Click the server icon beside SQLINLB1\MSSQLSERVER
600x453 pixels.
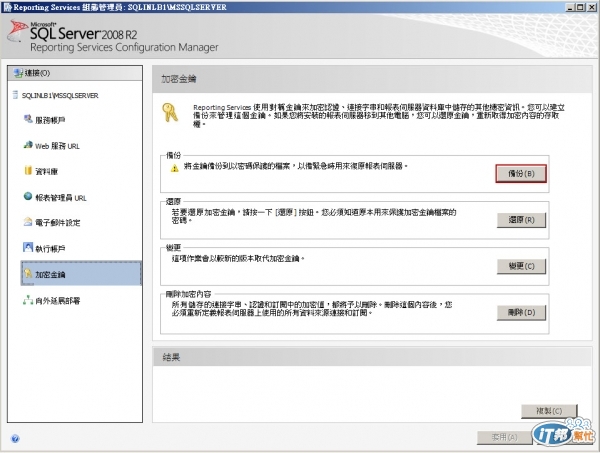(x=15, y=95)
